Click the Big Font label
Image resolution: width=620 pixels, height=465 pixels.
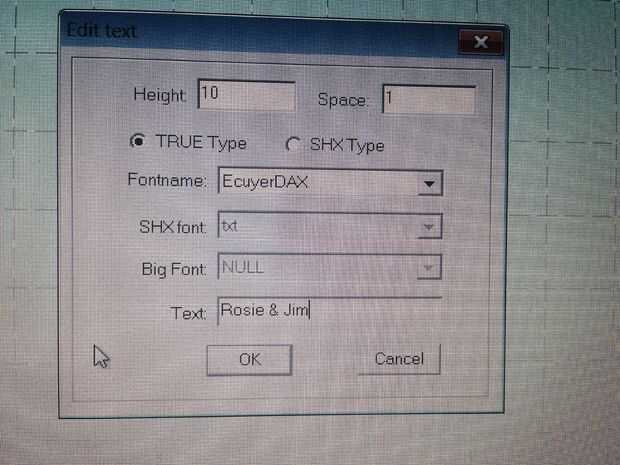(174, 269)
